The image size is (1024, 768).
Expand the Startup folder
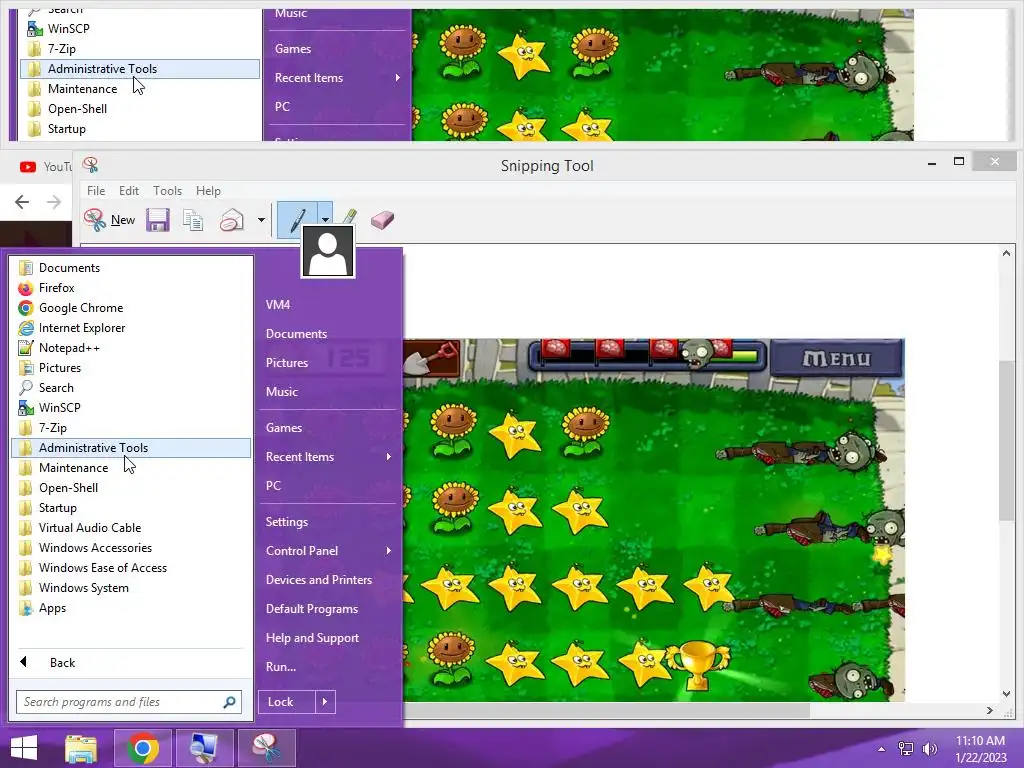point(131,508)
